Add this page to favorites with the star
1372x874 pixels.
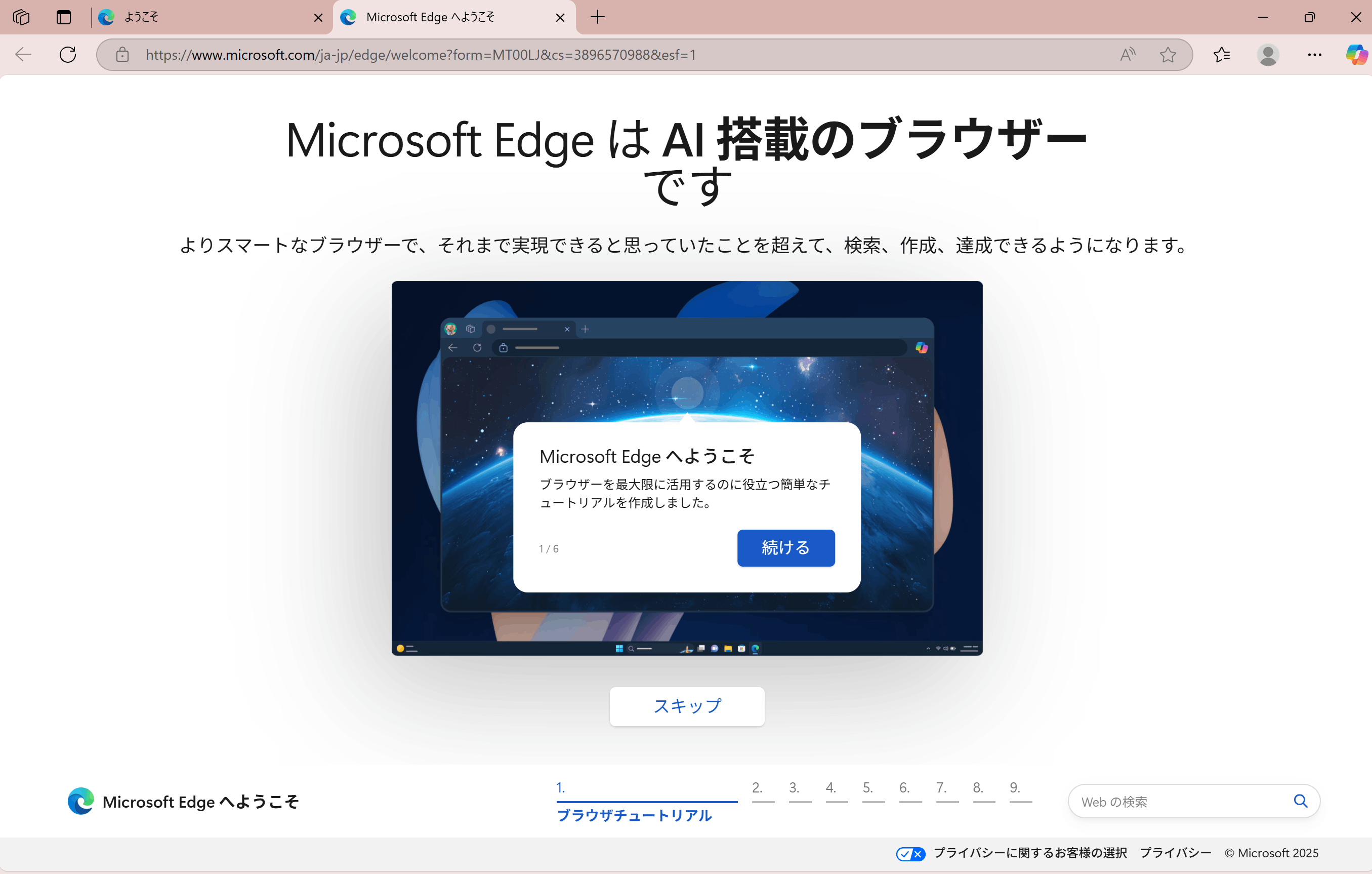1169,55
